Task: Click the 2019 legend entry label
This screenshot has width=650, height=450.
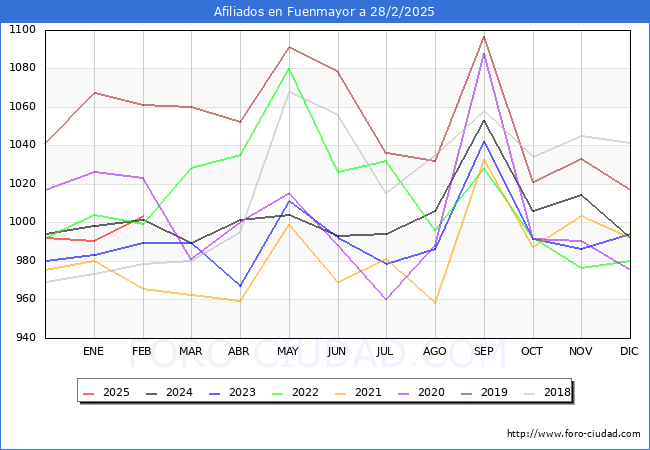Action: [494, 392]
